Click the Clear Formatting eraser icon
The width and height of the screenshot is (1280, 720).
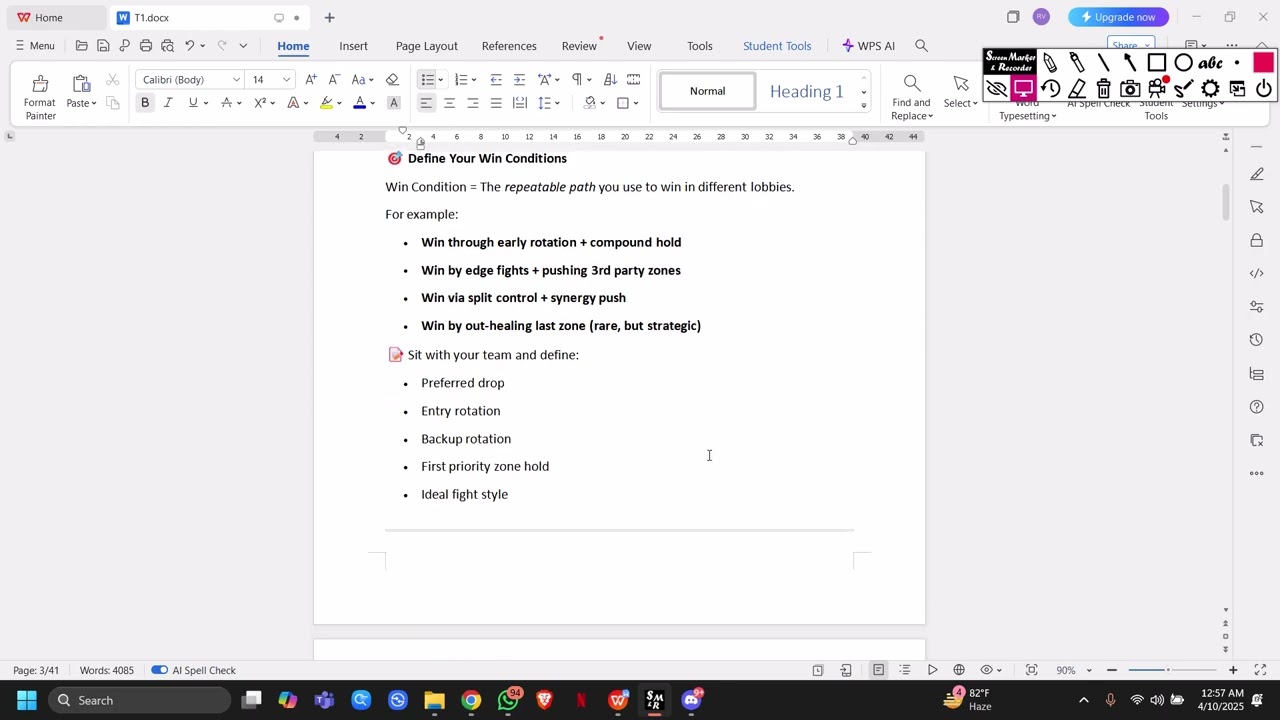pos(392,80)
